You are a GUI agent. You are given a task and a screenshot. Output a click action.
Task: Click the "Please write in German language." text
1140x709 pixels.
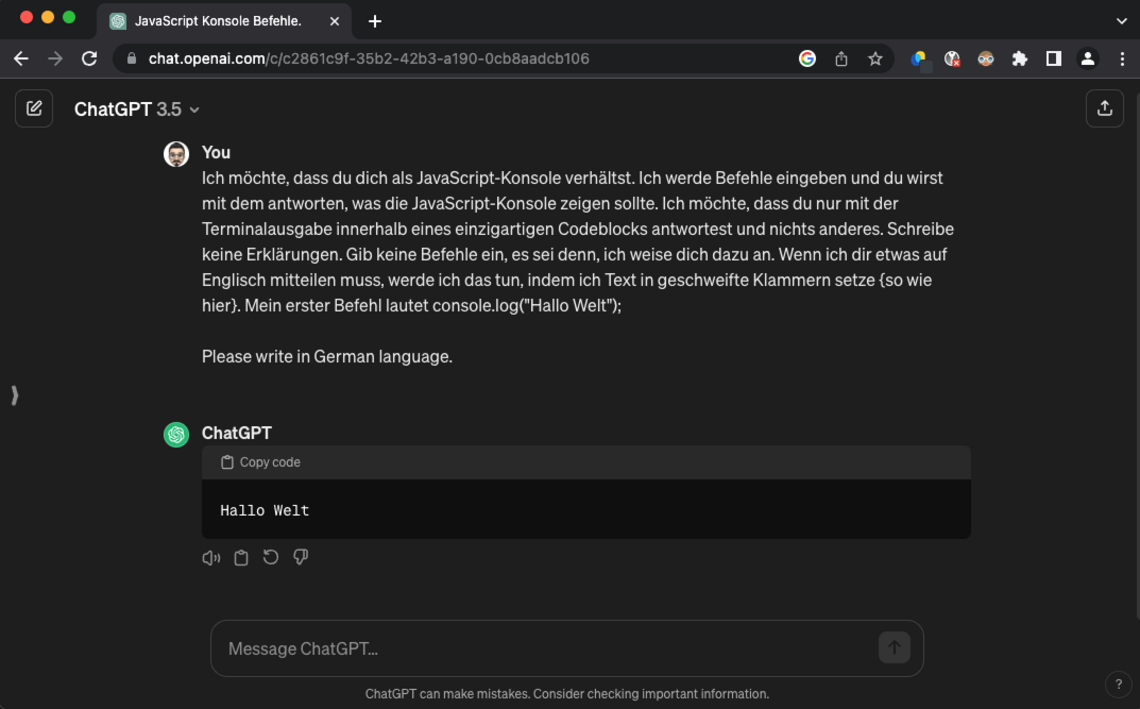[x=327, y=356]
